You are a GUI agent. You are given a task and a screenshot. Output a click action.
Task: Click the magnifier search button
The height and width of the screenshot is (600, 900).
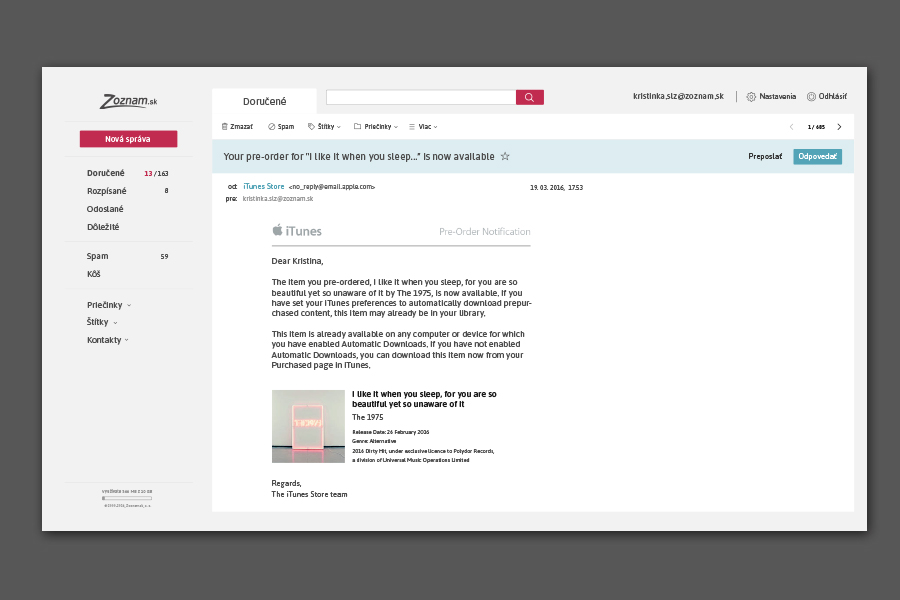pyautogui.click(x=529, y=97)
